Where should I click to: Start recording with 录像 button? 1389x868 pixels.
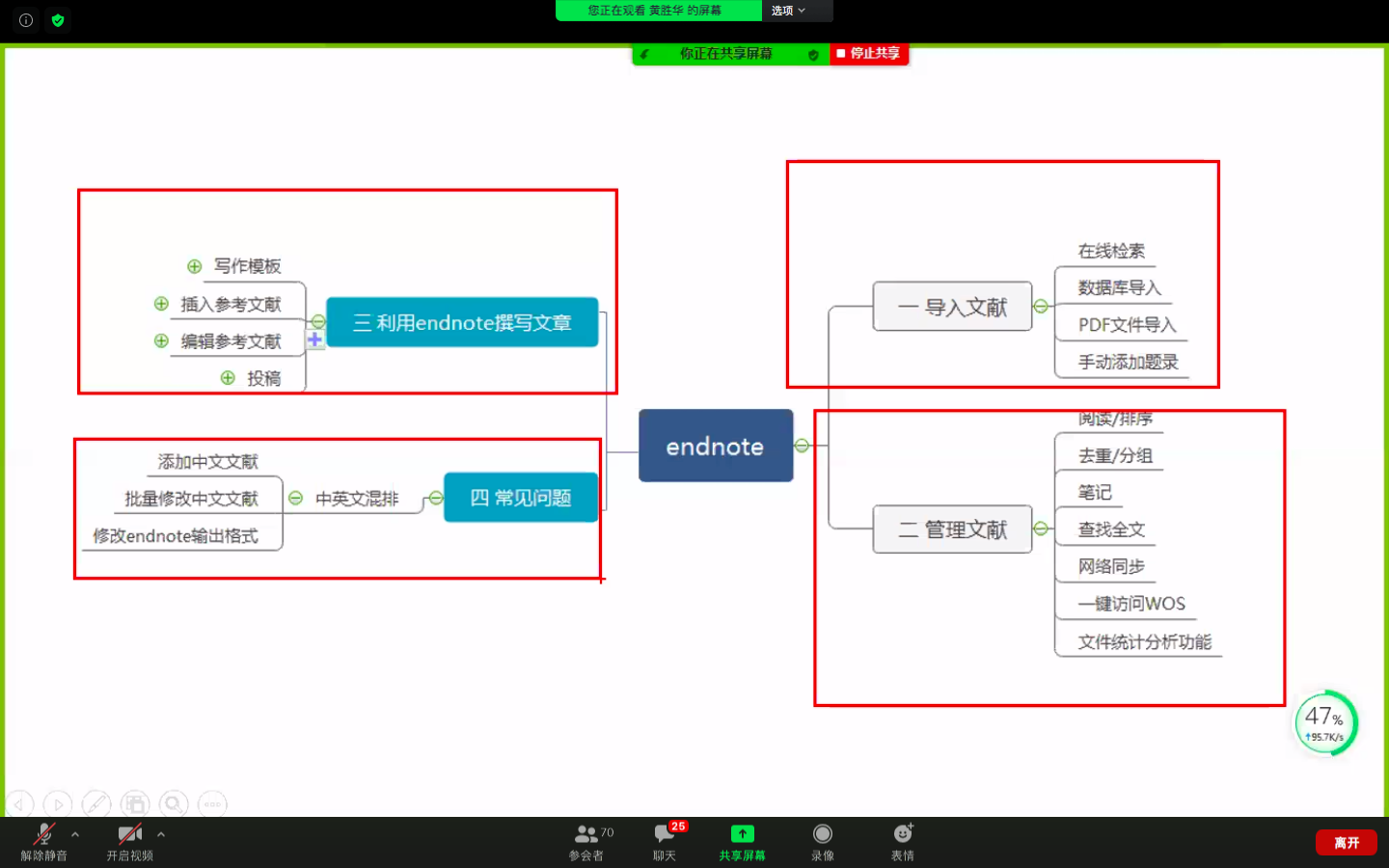pyautogui.click(x=823, y=842)
